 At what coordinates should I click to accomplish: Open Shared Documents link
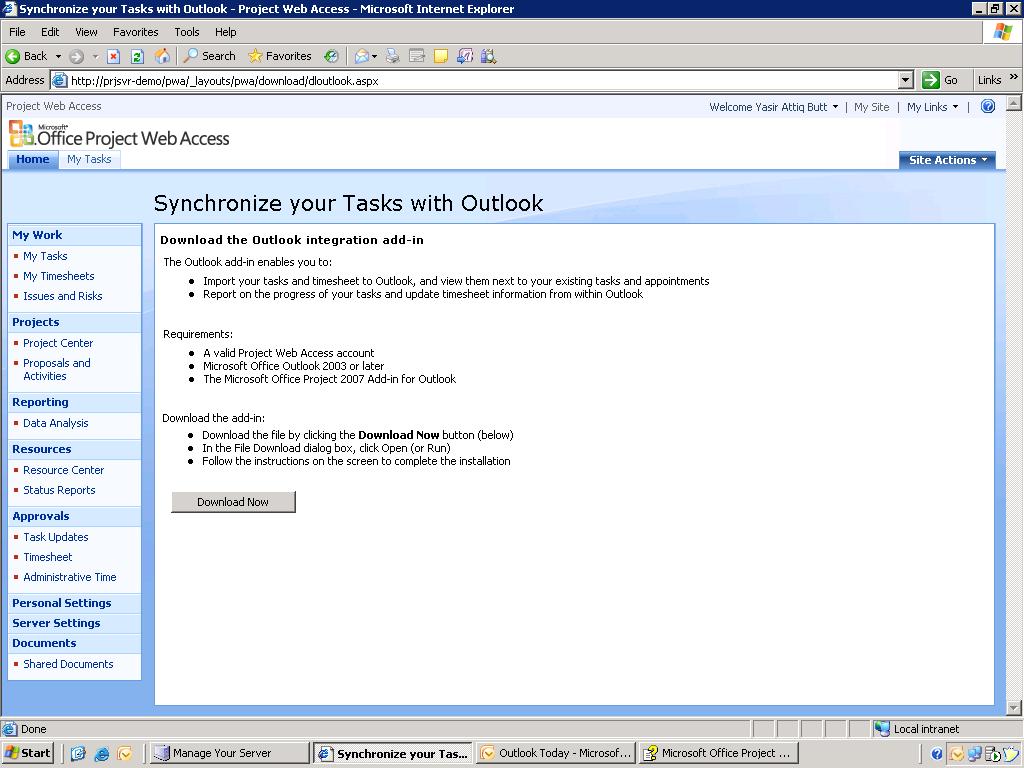[x=68, y=664]
